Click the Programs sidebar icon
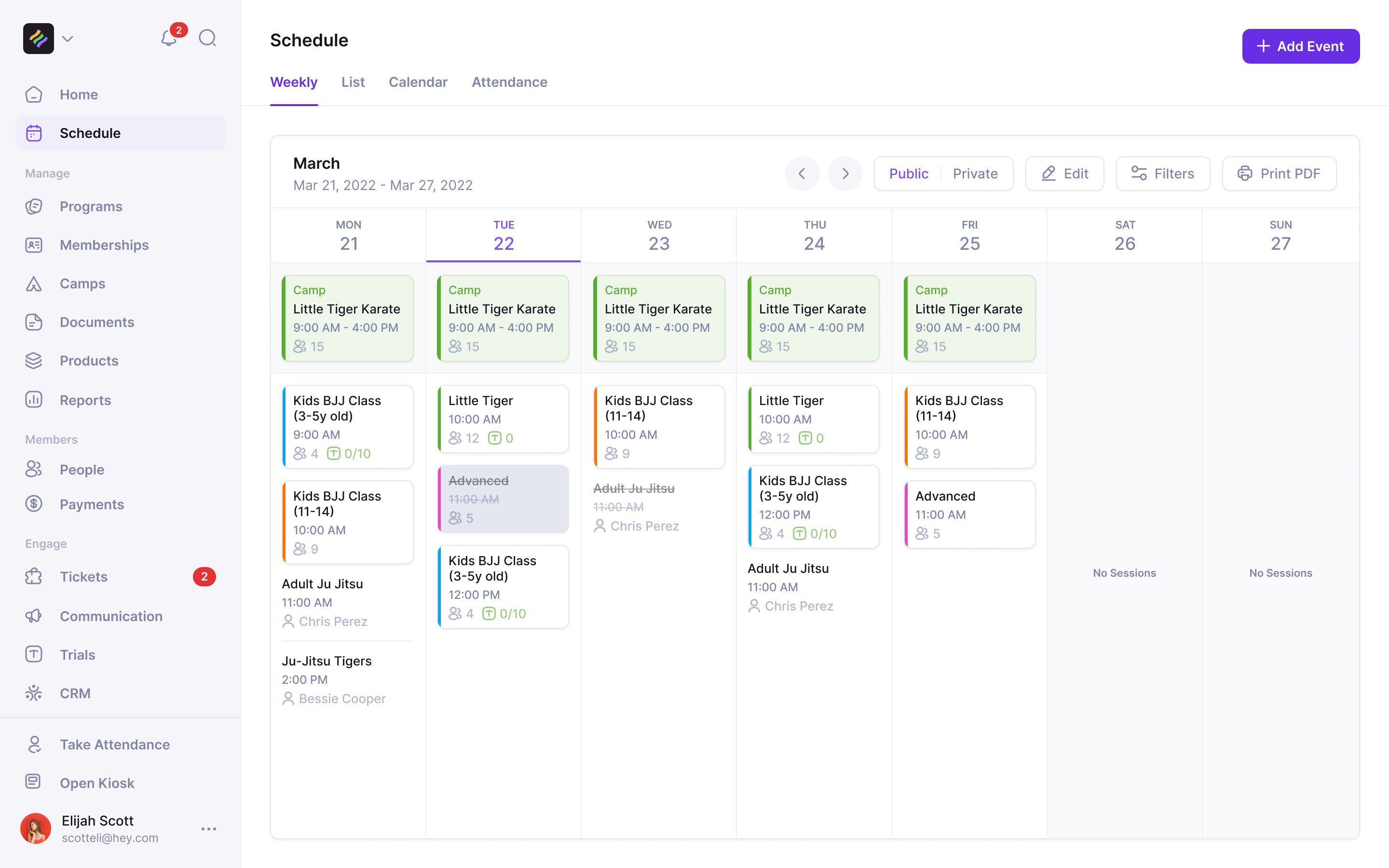The height and width of the screenshot is (868, 1389). (x=34, y=206)
